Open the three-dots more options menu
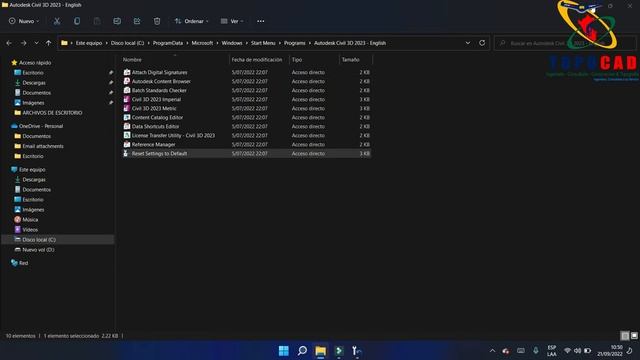Image resolution: width=640 pixels, height=360 pixels. tap(260, 21)
